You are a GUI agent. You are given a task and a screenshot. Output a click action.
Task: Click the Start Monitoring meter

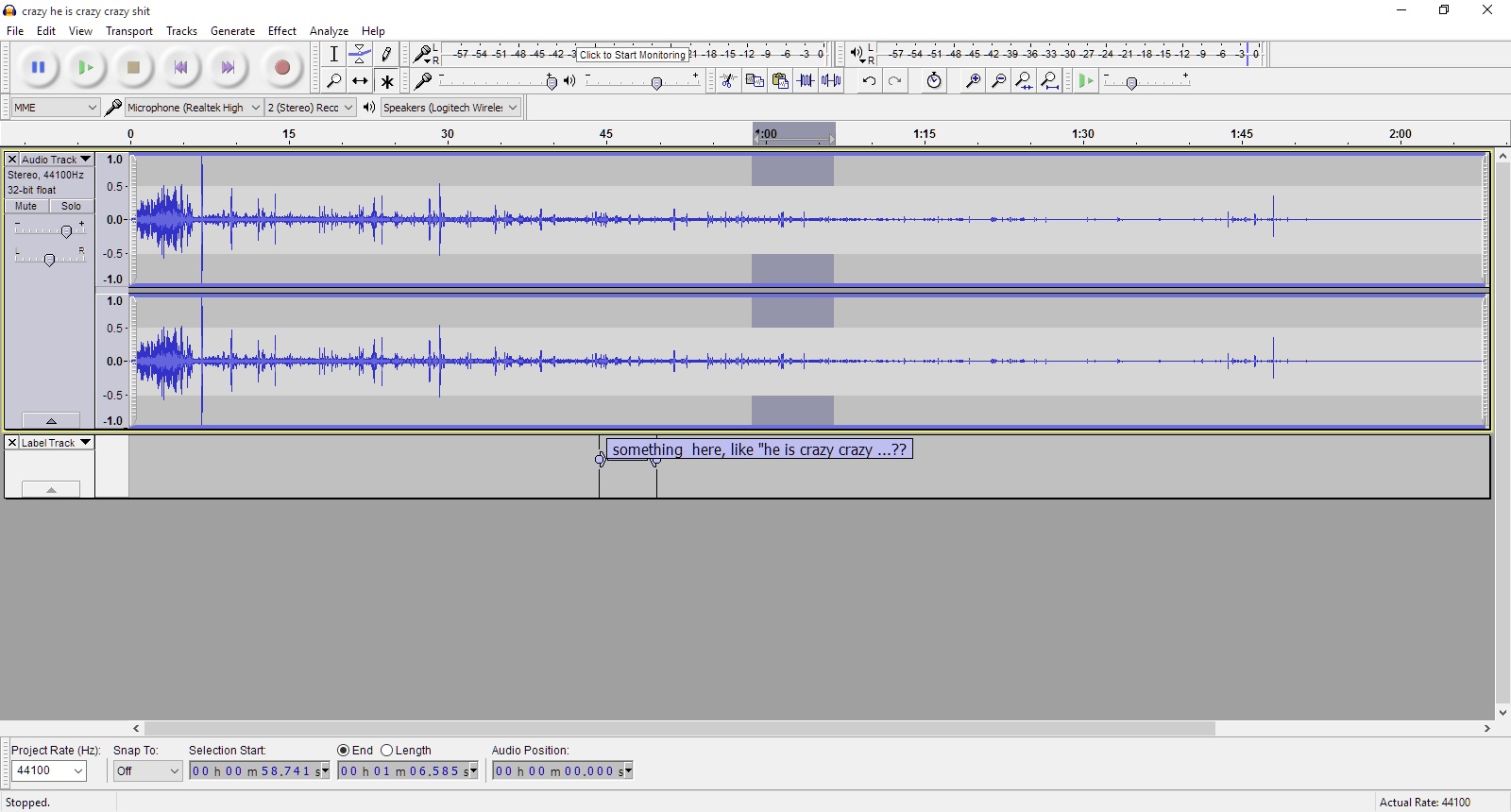pos(633,55)
